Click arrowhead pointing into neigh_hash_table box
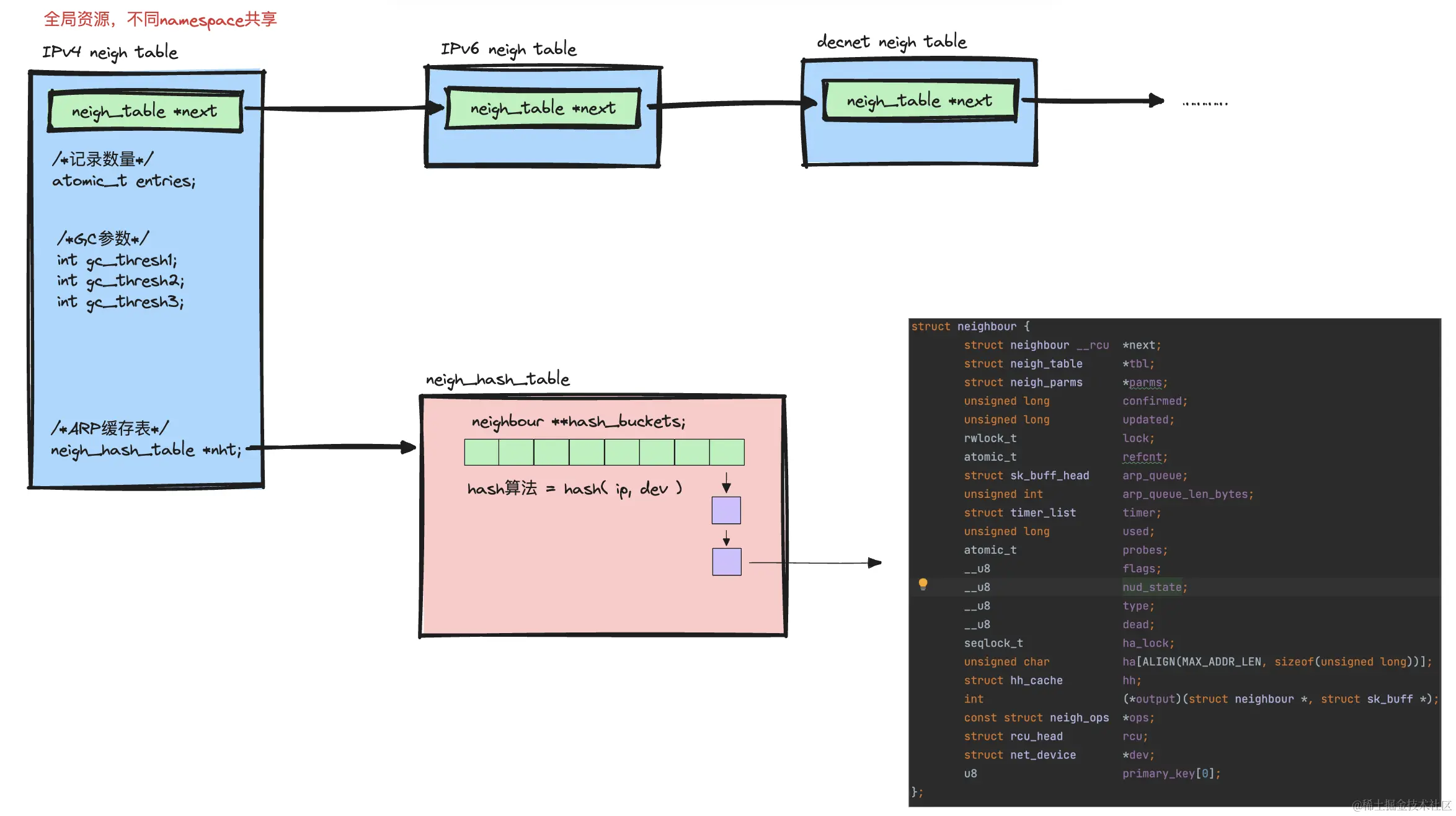 408,447
